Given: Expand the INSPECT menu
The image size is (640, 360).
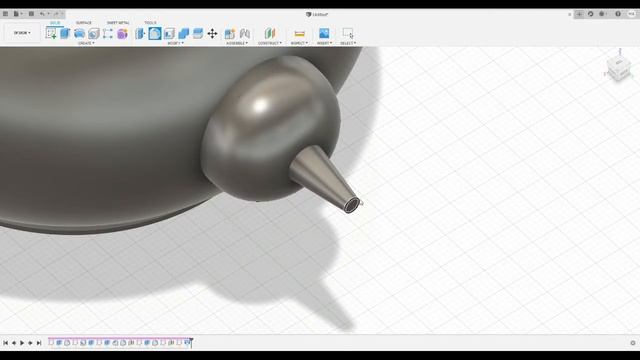Looking at the screenshot, I should point(299,43).
